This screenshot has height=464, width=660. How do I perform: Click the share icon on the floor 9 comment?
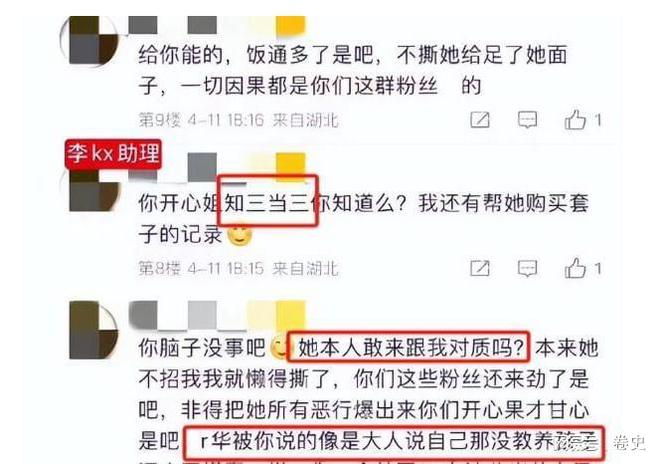[479, 120]
